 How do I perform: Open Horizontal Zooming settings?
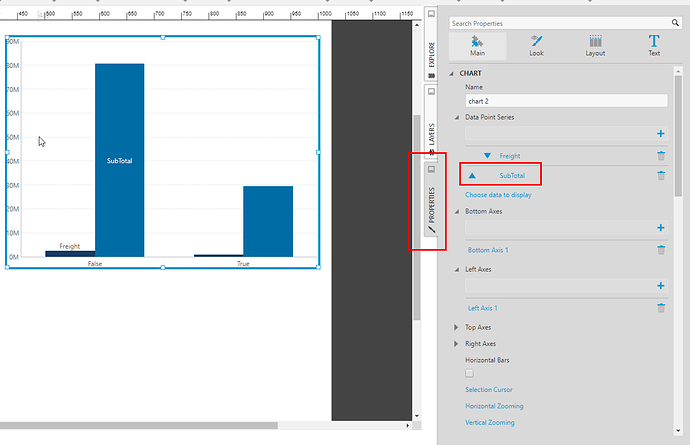[x=494, y=406]
